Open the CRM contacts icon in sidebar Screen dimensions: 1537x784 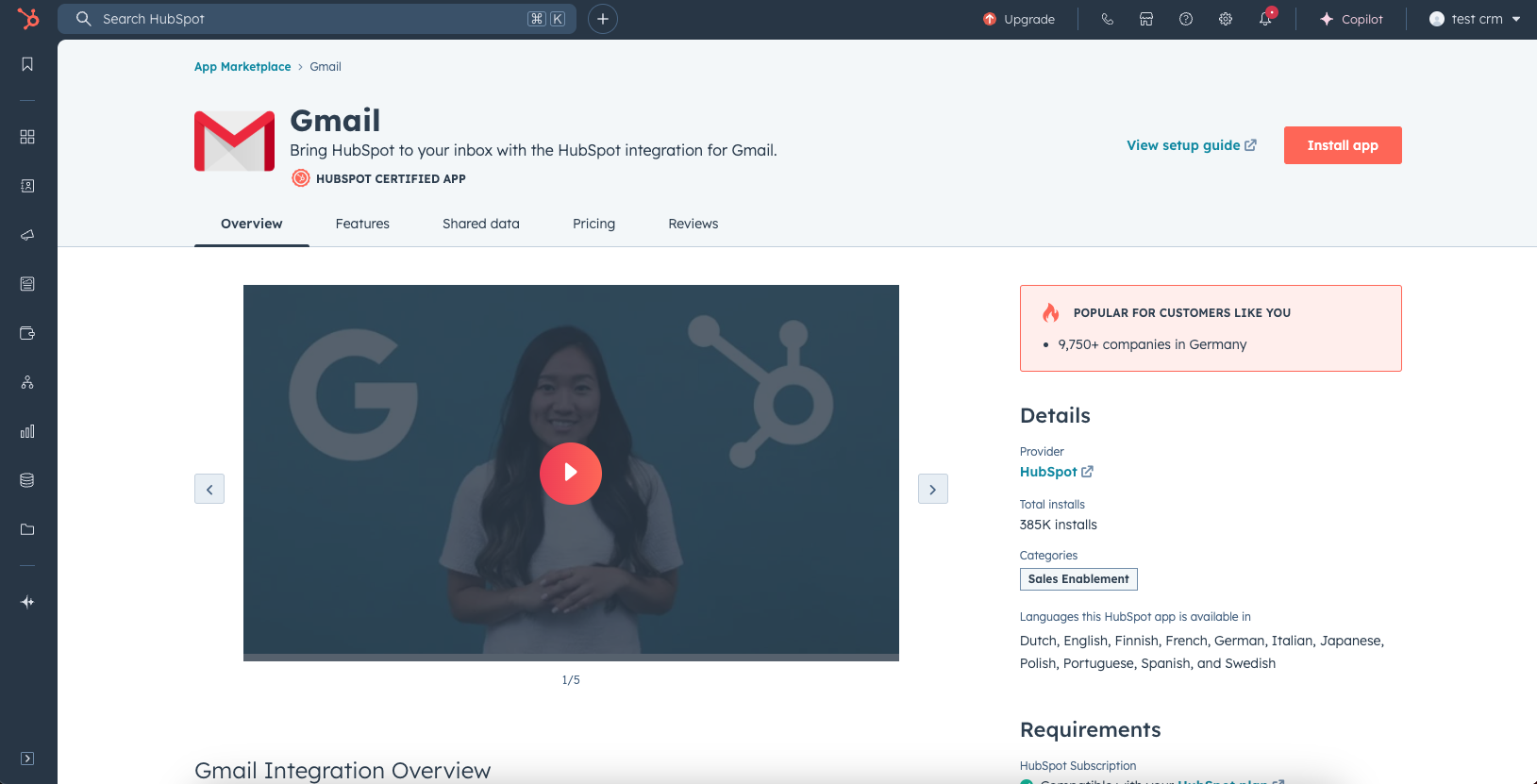tap(27, 186)
